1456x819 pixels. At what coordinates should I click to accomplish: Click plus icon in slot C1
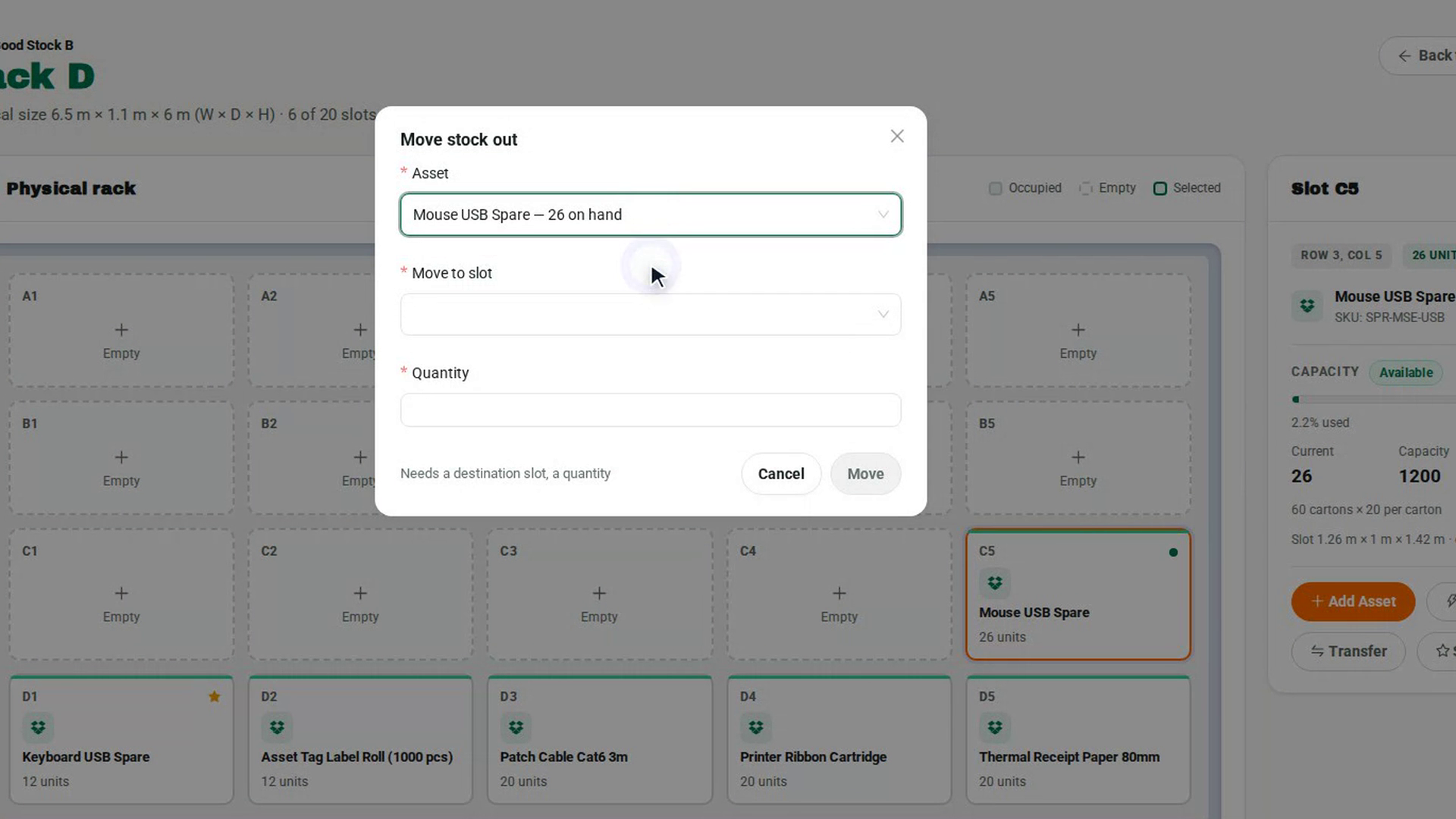click(121, 593)
